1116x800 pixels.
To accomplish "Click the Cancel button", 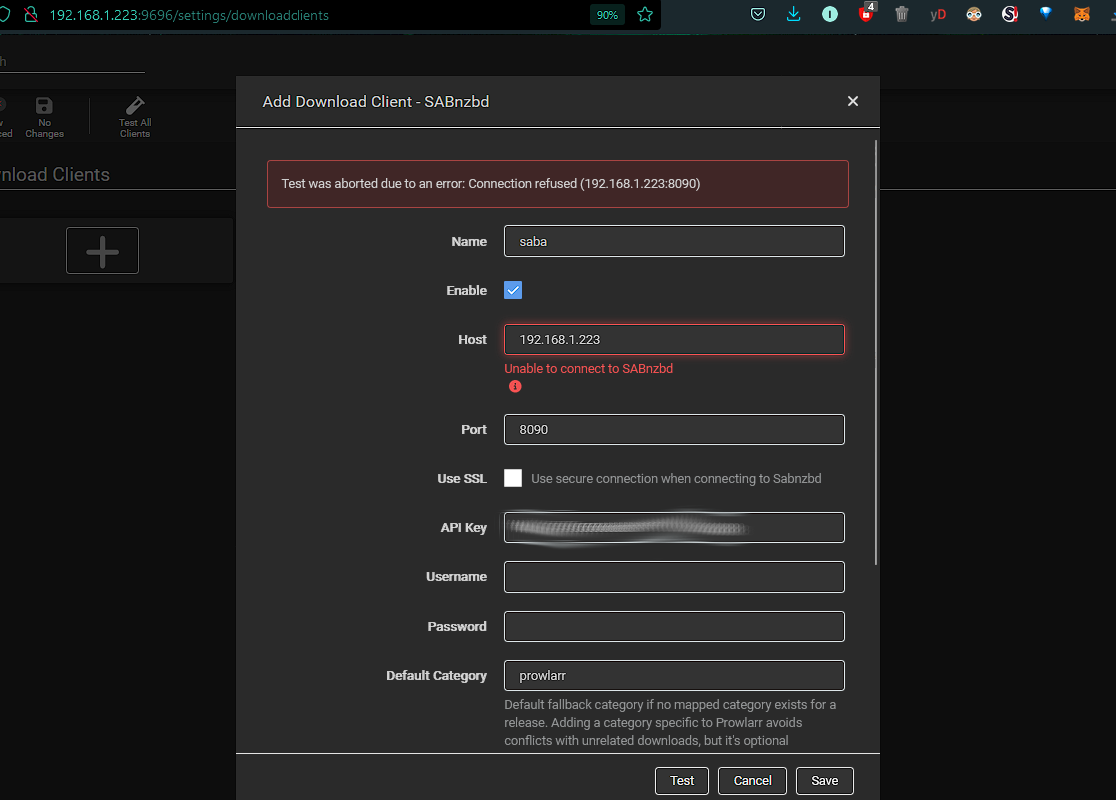I will pyautogui.click(x=752, y=781).
